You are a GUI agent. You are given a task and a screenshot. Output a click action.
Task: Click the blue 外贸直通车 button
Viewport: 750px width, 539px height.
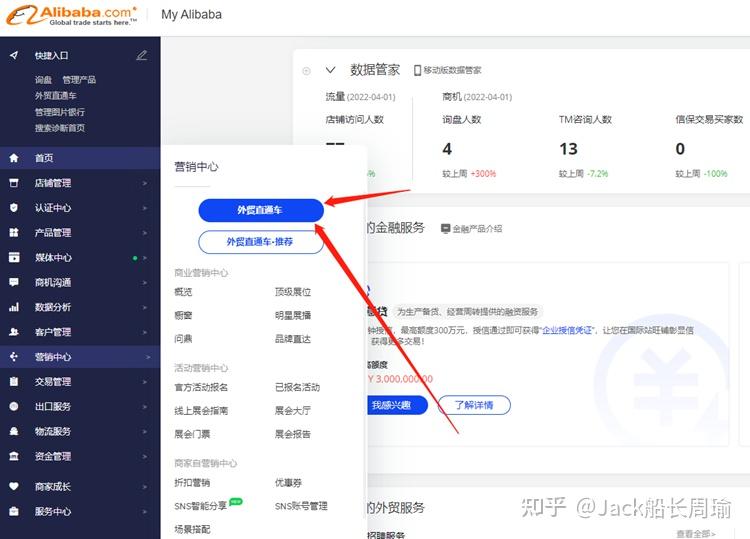[x=261, y=210]
